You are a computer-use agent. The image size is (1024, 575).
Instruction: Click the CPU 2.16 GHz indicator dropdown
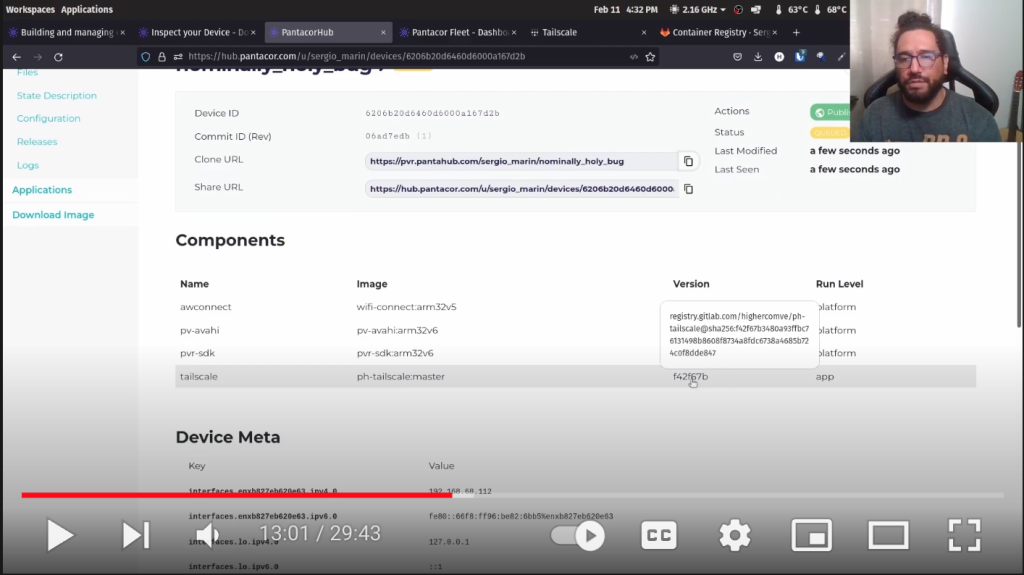point(697,9)
